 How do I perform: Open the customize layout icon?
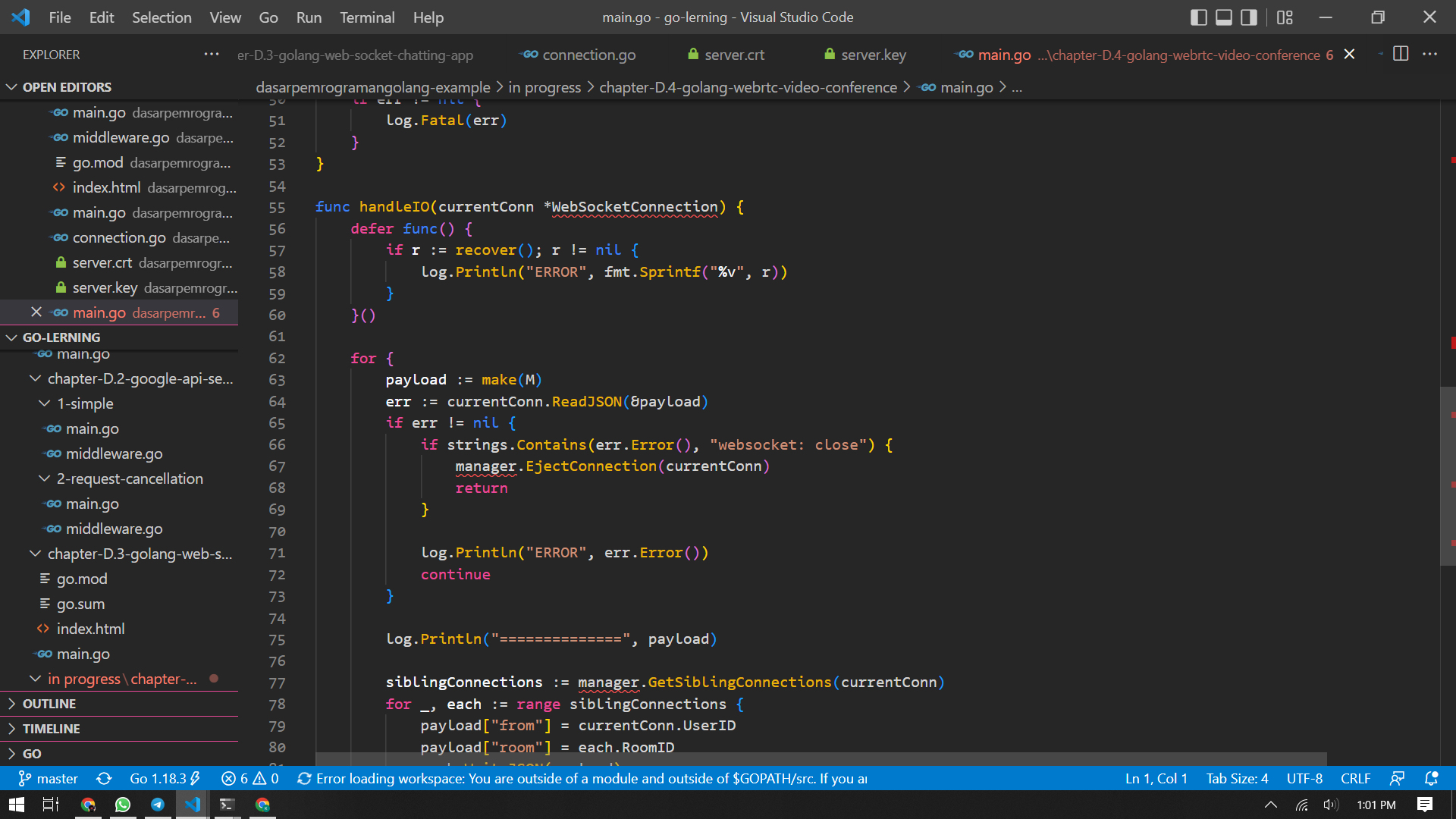pos(1285,17)
